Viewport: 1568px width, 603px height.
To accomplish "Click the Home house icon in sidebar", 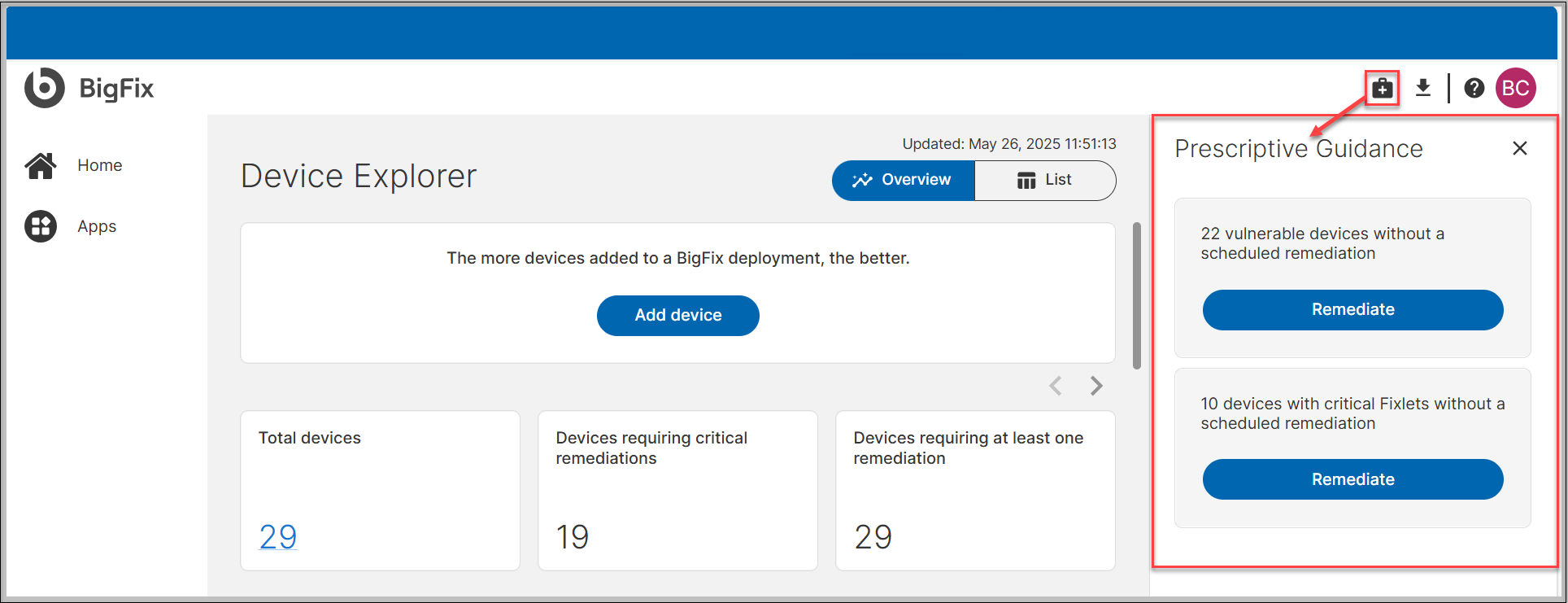I will [x=41, y=165].
